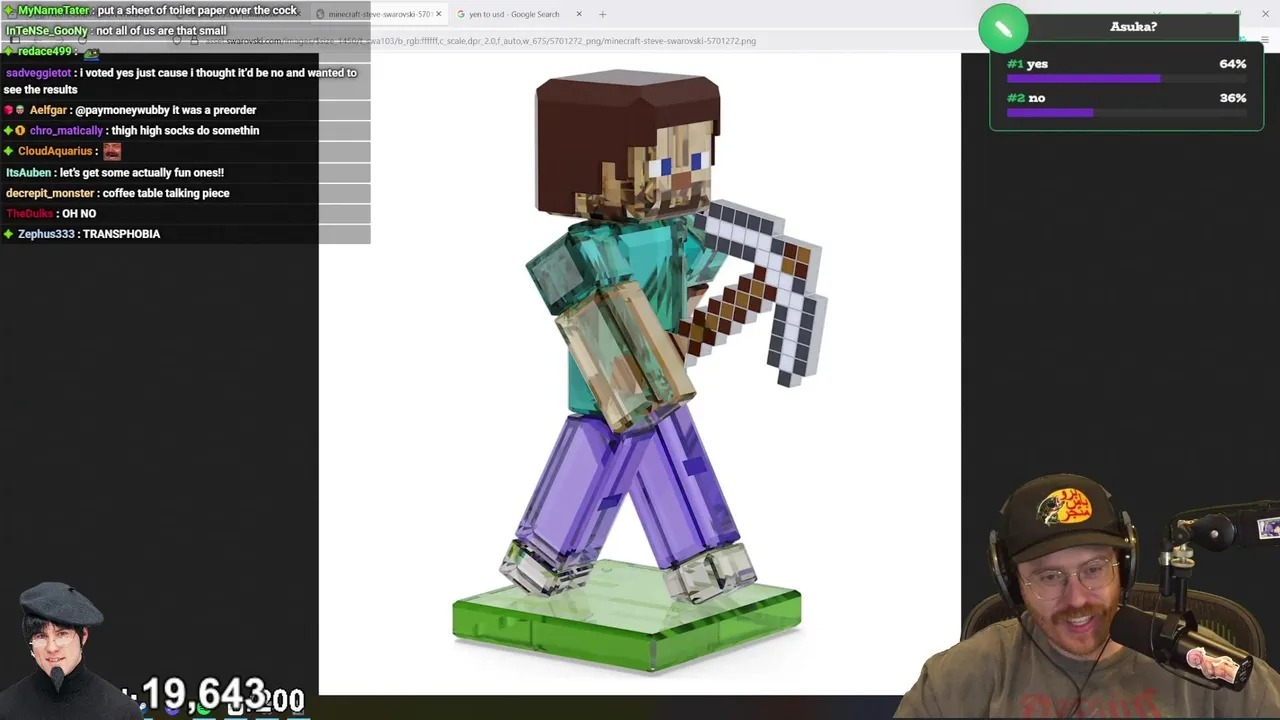Screen dimensions: 1280x720
Task: Select poll option #2 no
Action: click(x=1026, y=98)
